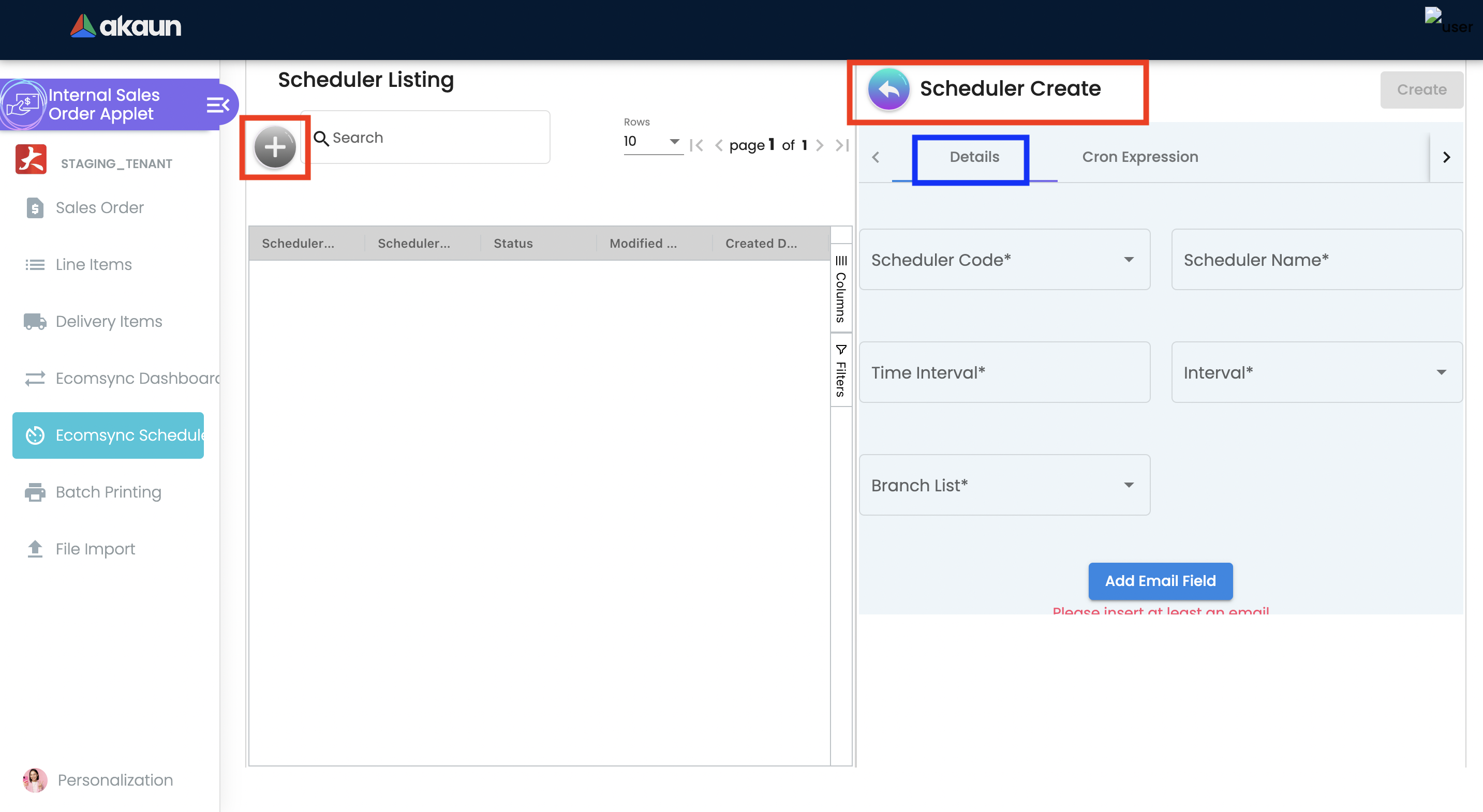
Task: Click the plus add scheduler icon
Action: [x=275, y=147]
